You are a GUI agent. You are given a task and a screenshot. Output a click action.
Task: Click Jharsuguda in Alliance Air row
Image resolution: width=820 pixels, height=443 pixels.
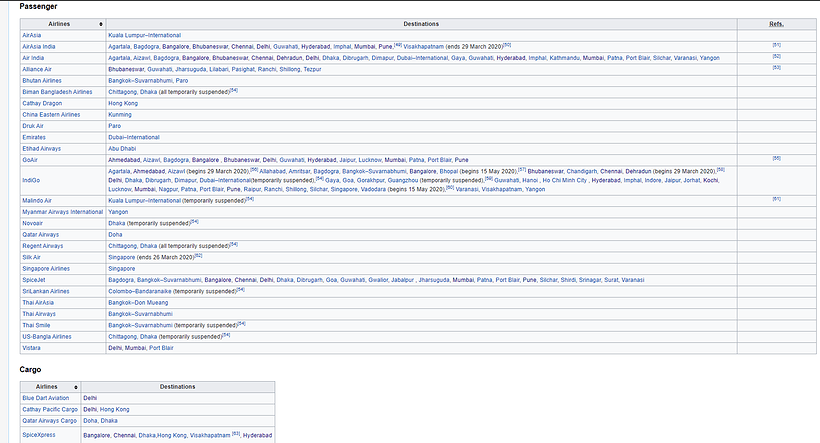coord(190,70)
